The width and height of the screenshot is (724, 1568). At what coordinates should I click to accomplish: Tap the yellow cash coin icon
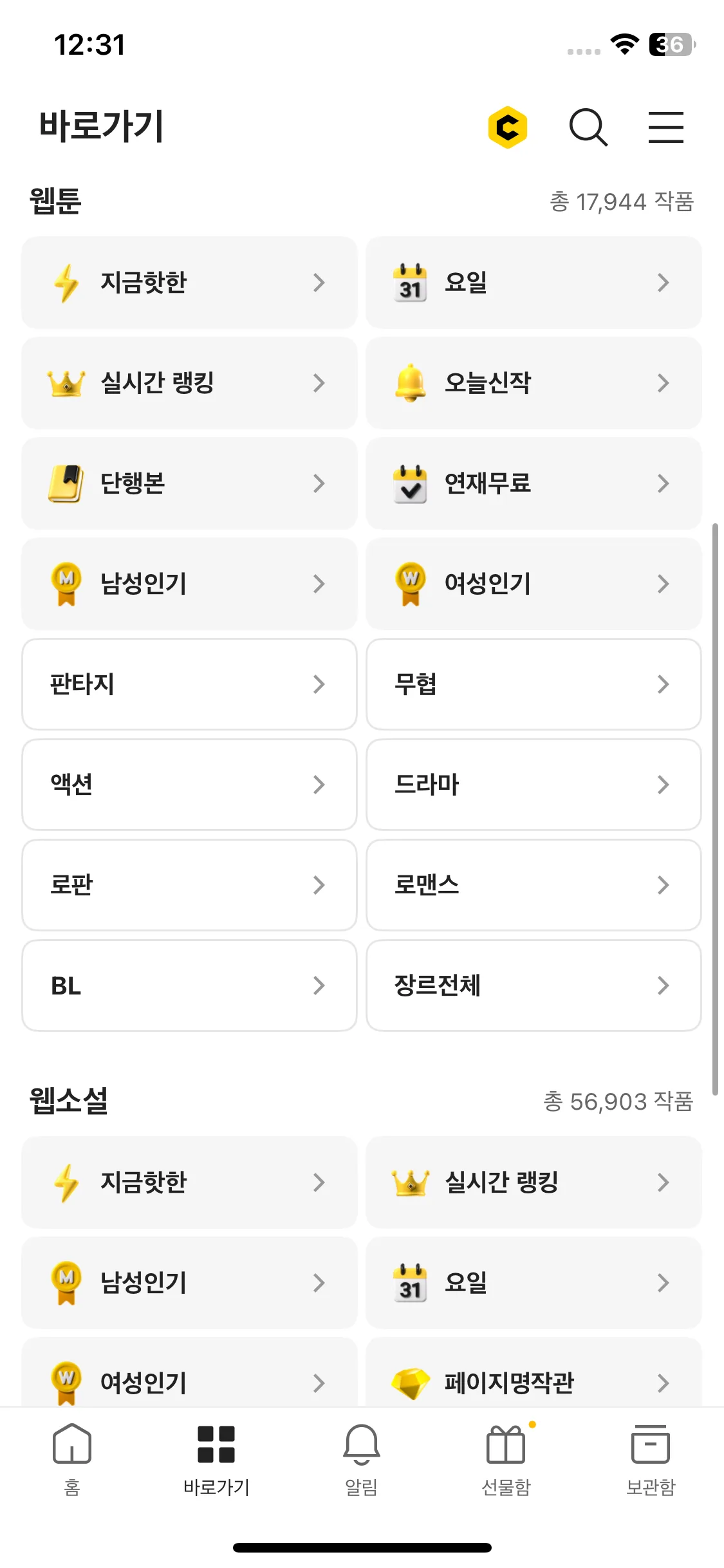point(508,127)
